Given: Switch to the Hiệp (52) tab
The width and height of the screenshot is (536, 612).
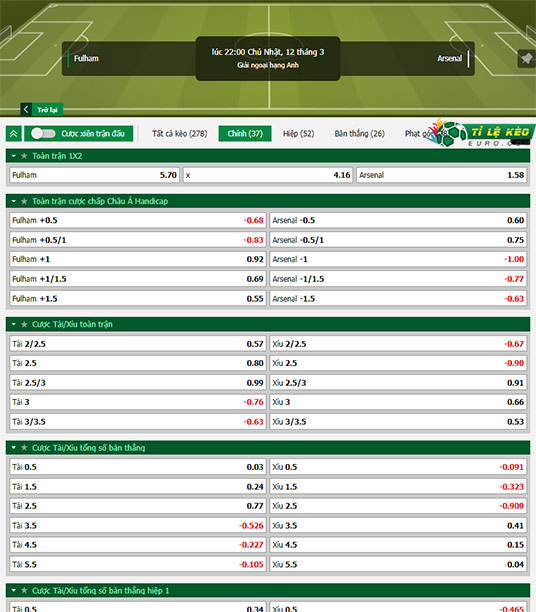Looking at the screenshot, I should 298,133.
